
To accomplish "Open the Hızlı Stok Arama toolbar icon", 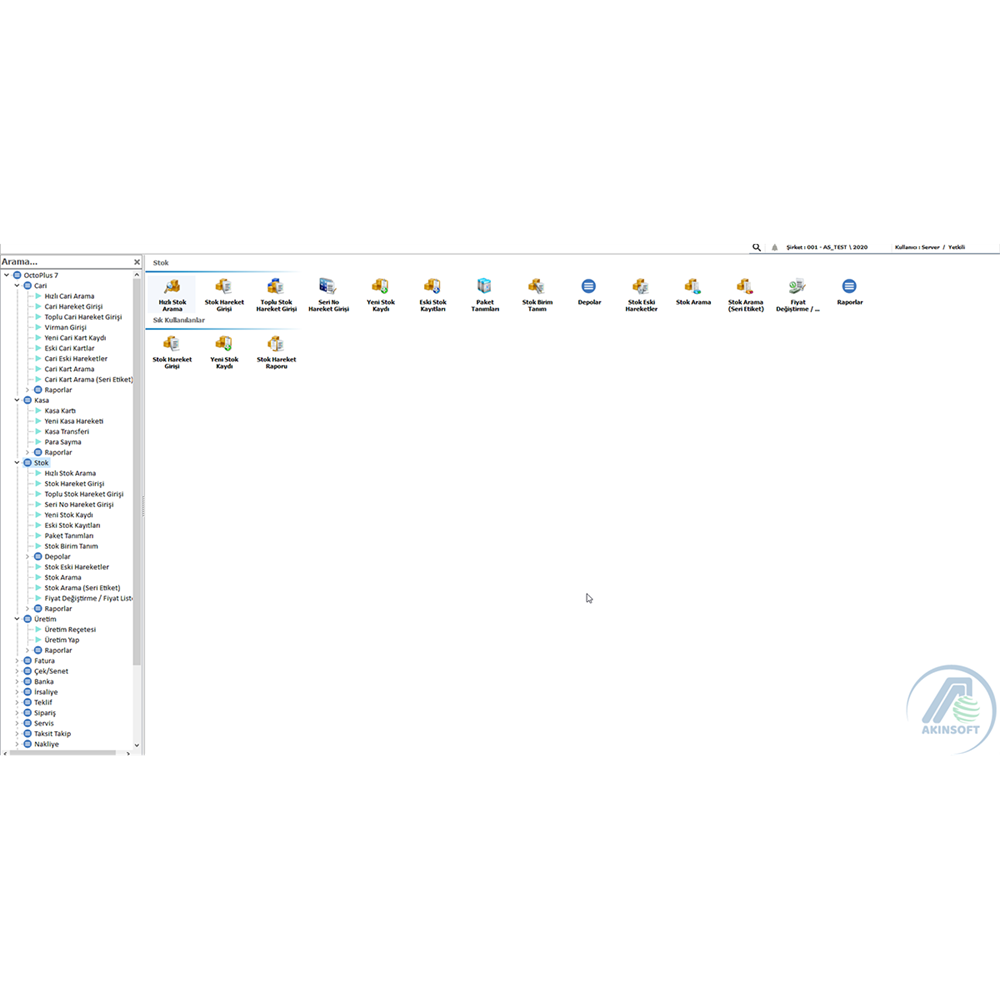I will point(171,288).
